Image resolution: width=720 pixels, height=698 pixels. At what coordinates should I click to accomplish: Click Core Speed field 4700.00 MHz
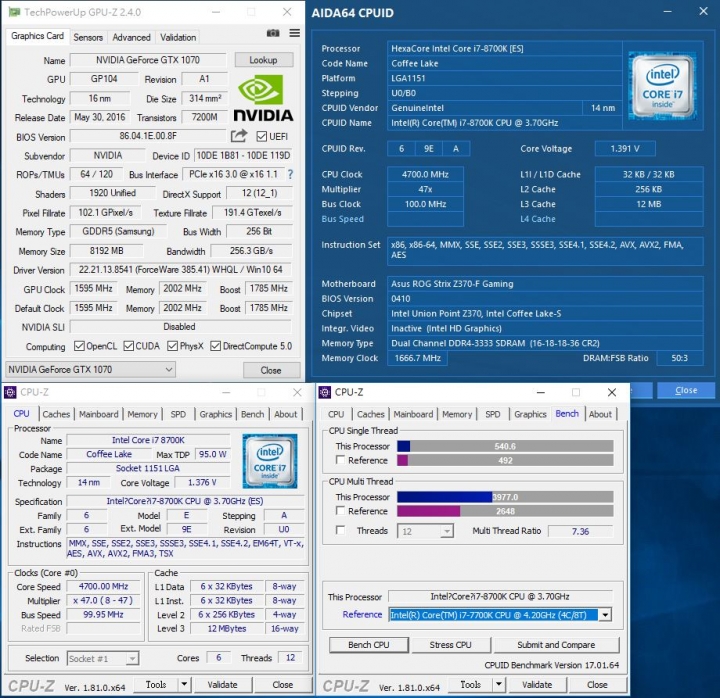coord(103,586)
